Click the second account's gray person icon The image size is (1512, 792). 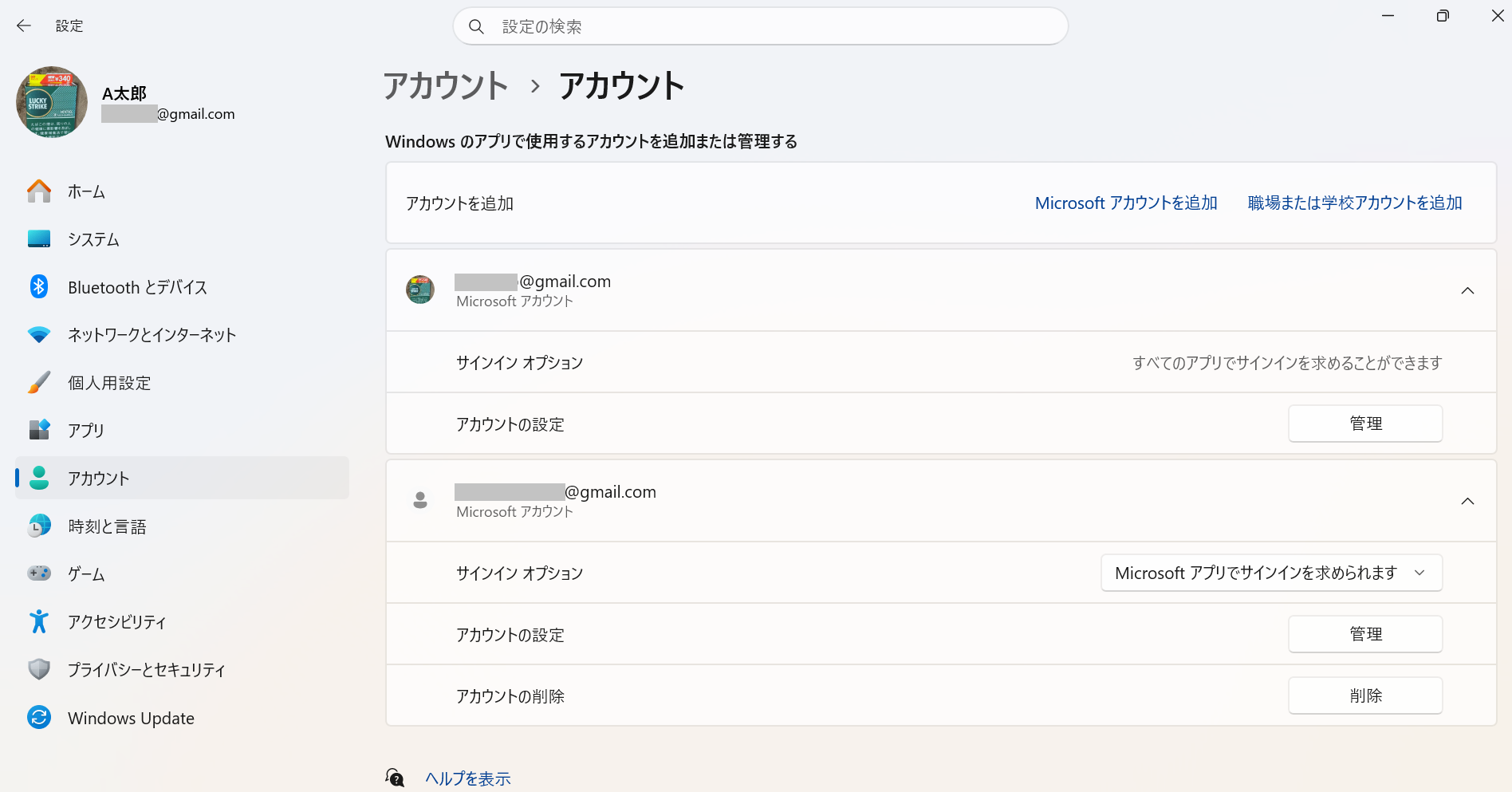click(420, 500)
